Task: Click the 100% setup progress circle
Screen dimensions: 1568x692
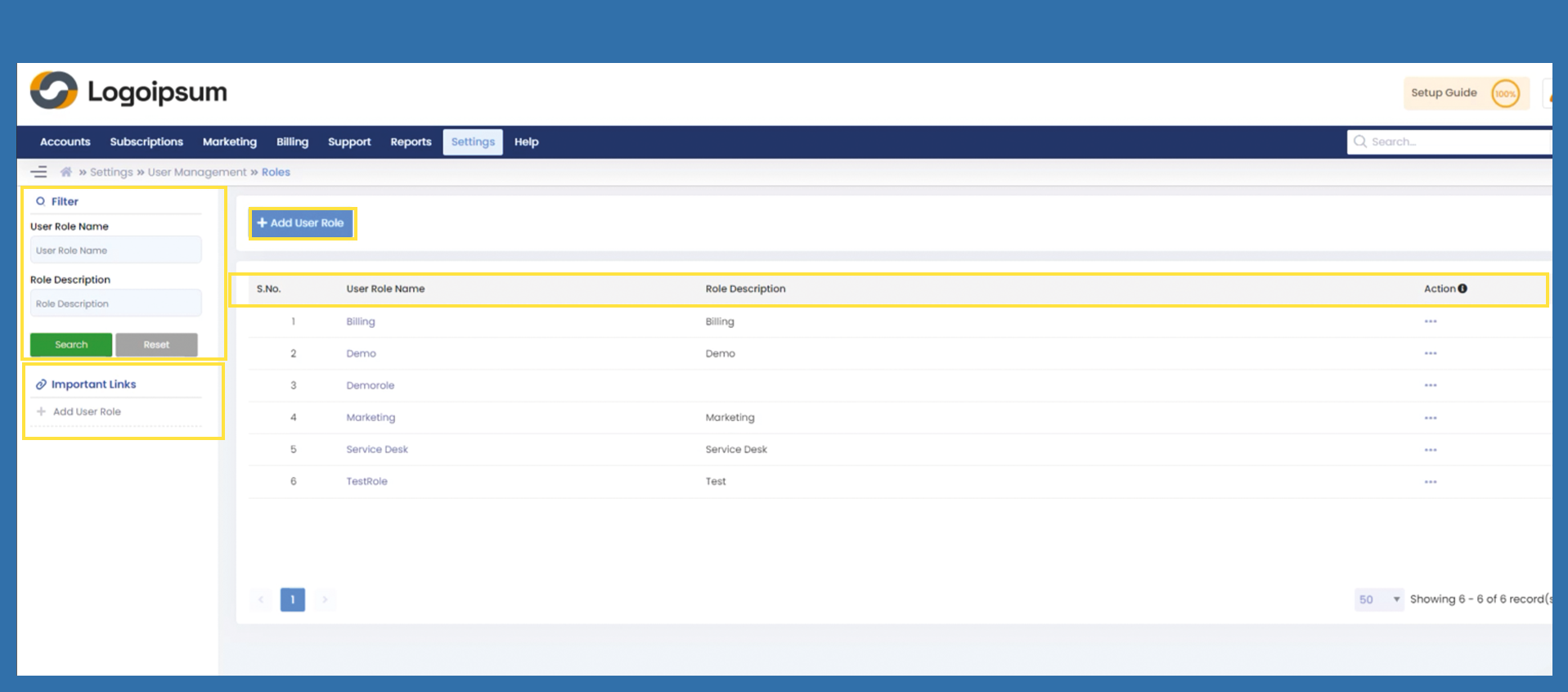Action: click(x=1505, y=93)
